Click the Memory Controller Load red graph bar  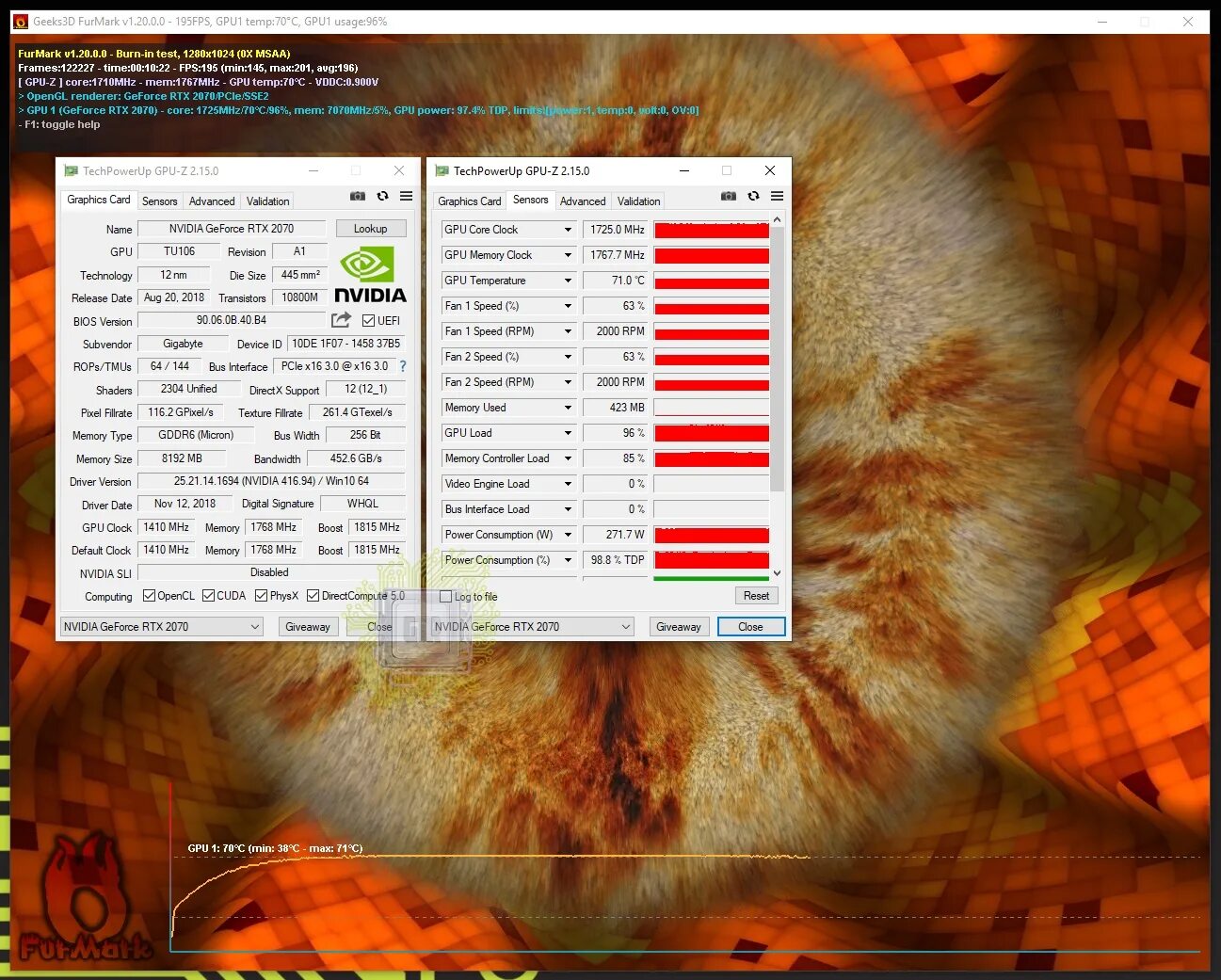(x=712, y=458)
